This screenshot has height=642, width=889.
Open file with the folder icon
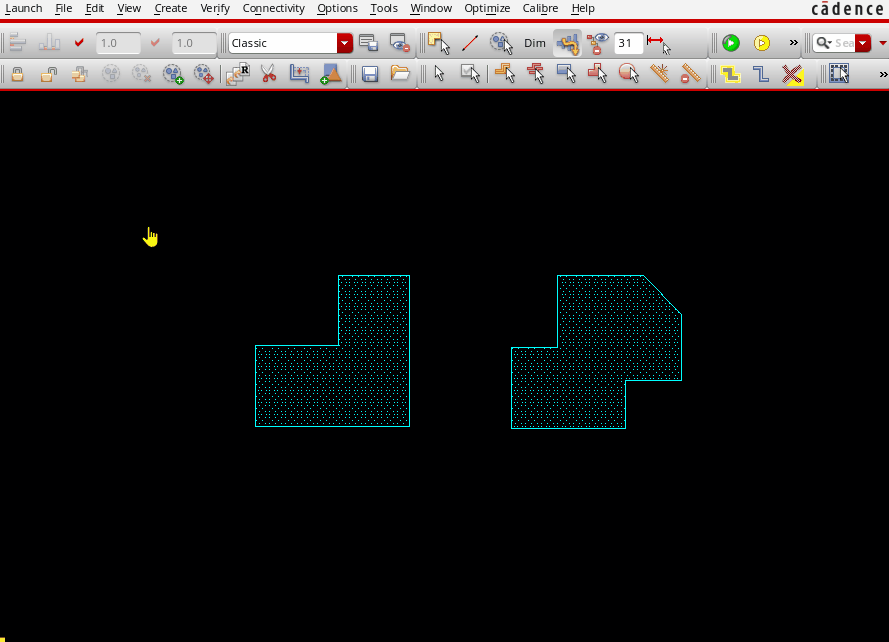(x=400, y=74)
